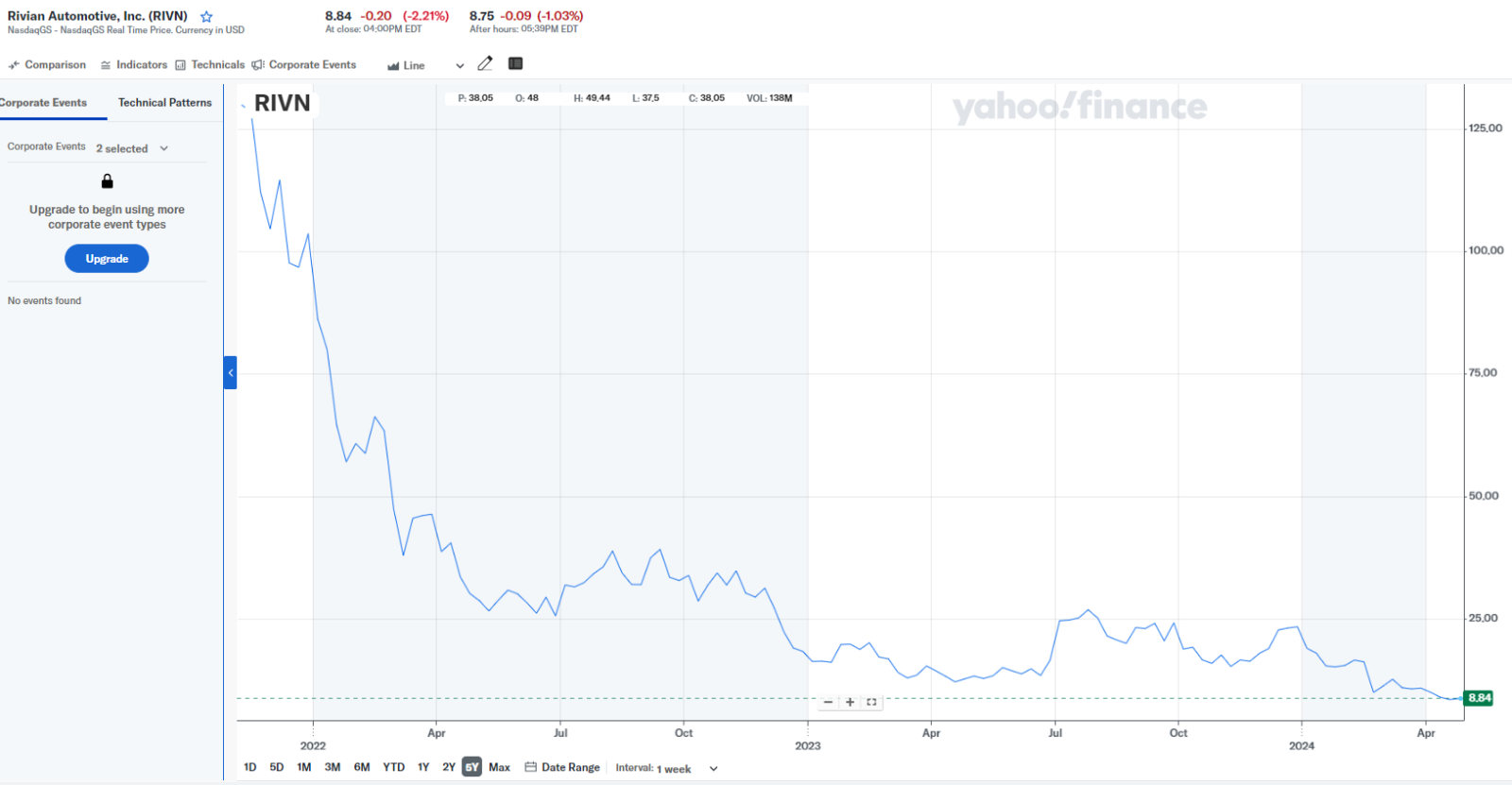Add RIVN to watchlist star
Screen dimensions: 1512x785
[x=207, y=16]
